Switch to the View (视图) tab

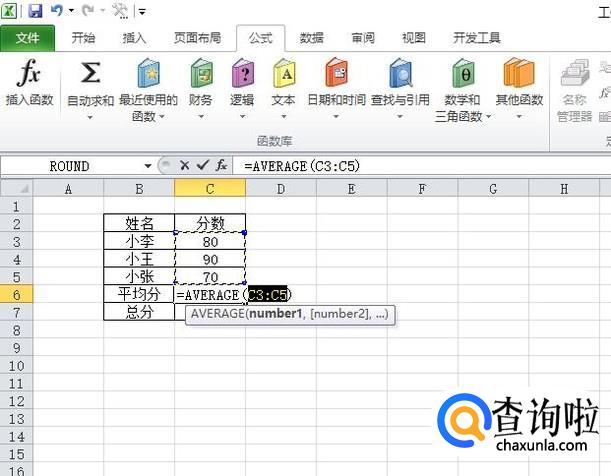coord(414,38)
